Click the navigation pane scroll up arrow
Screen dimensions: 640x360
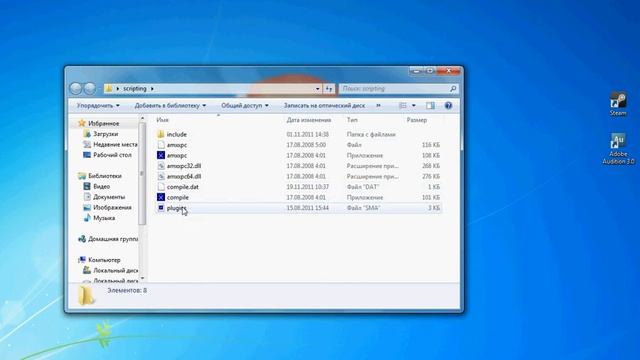point(142,118)
